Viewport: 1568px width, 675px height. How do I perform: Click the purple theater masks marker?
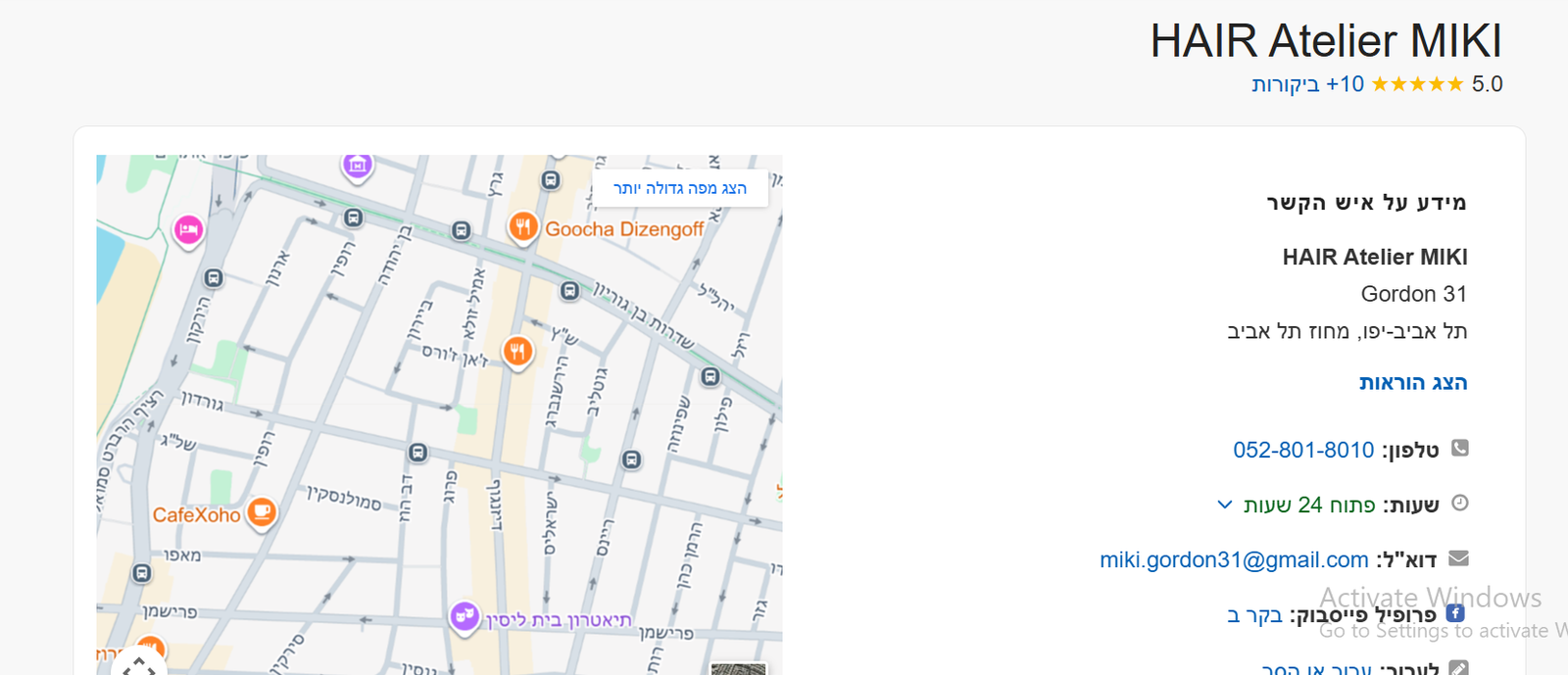click(465, 616)
